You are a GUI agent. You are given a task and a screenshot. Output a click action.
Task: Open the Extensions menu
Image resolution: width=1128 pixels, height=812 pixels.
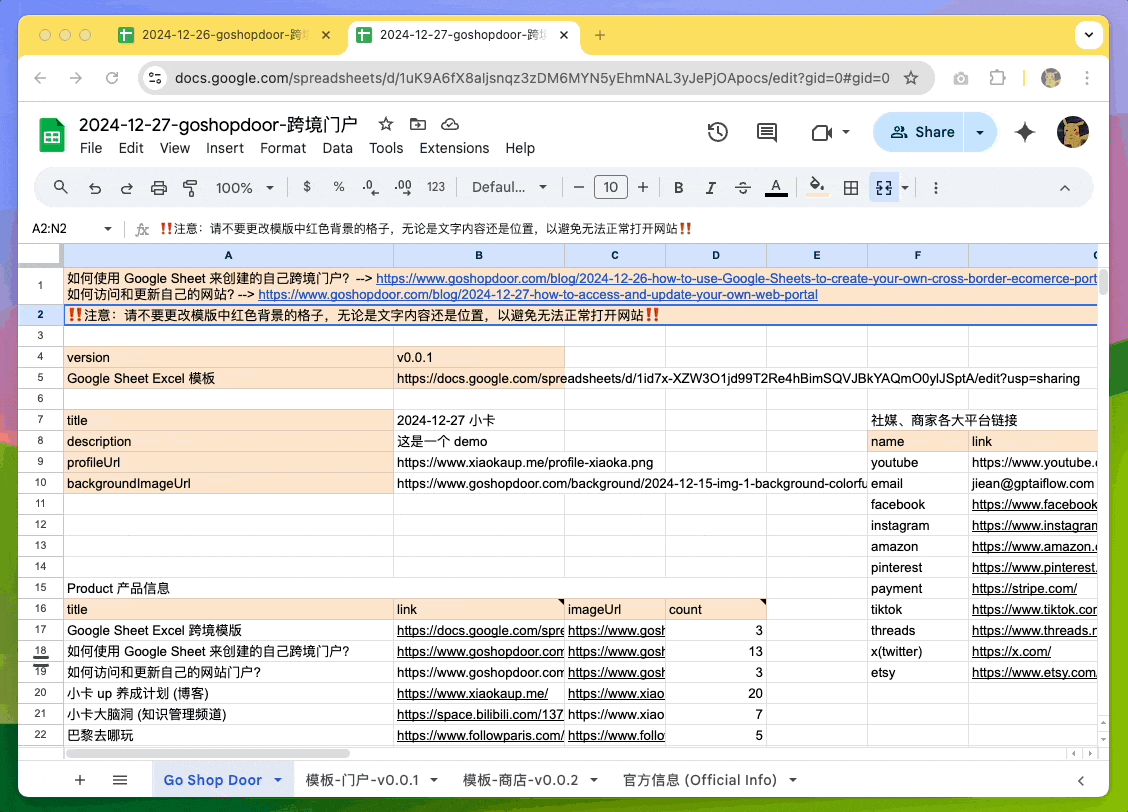coord(454,148)
